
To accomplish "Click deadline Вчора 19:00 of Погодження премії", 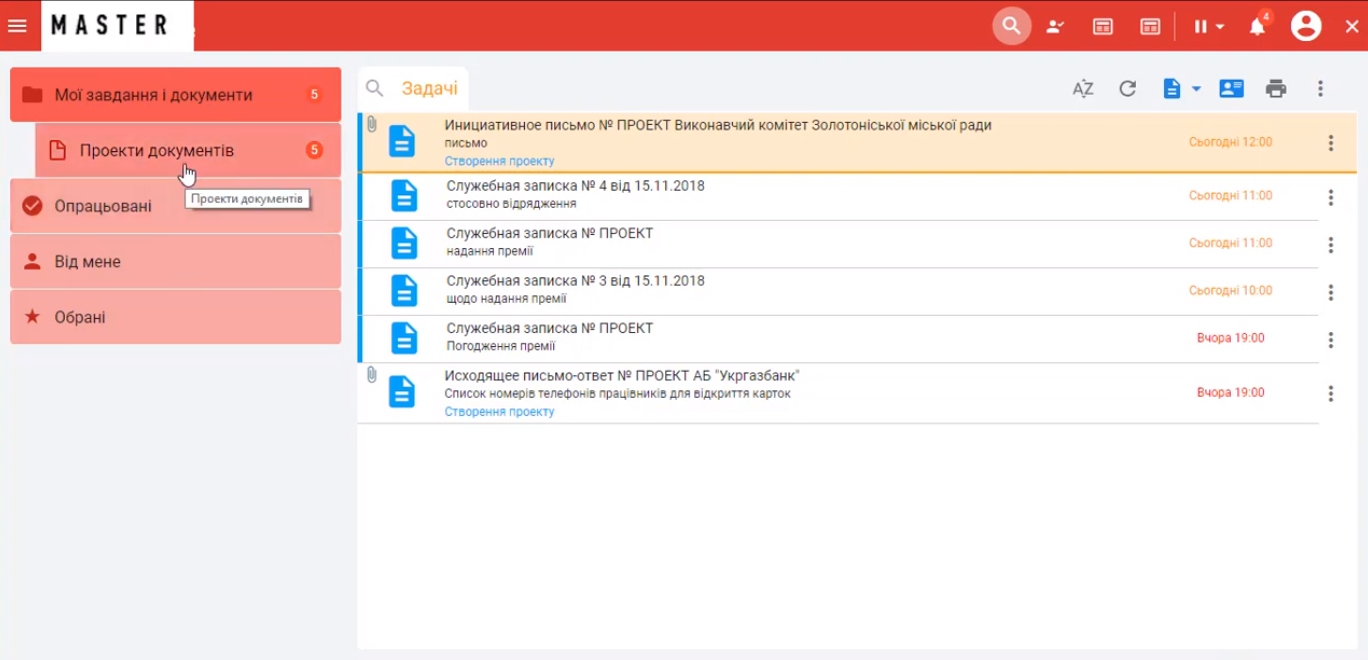I will tap(1230, 338).
